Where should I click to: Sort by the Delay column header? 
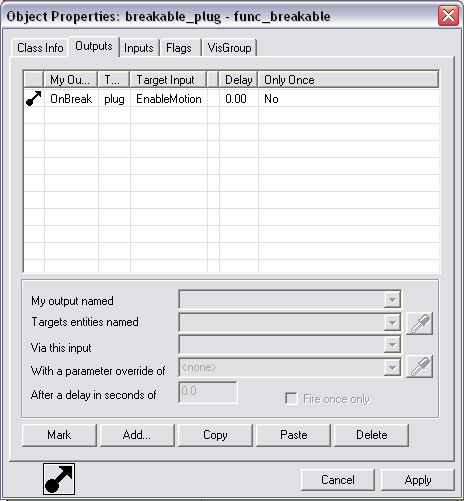[x=238, y=80]
